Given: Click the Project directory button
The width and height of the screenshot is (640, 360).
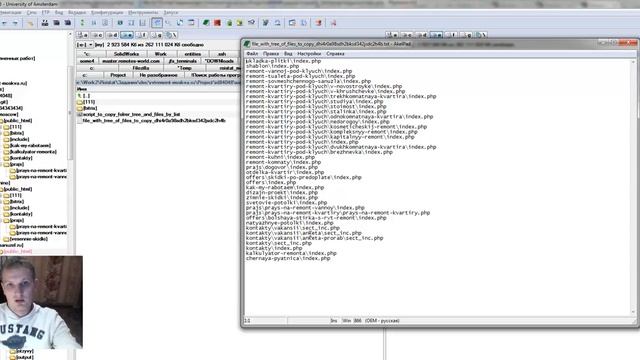Looking at the screenshot, I should (118, 75).
